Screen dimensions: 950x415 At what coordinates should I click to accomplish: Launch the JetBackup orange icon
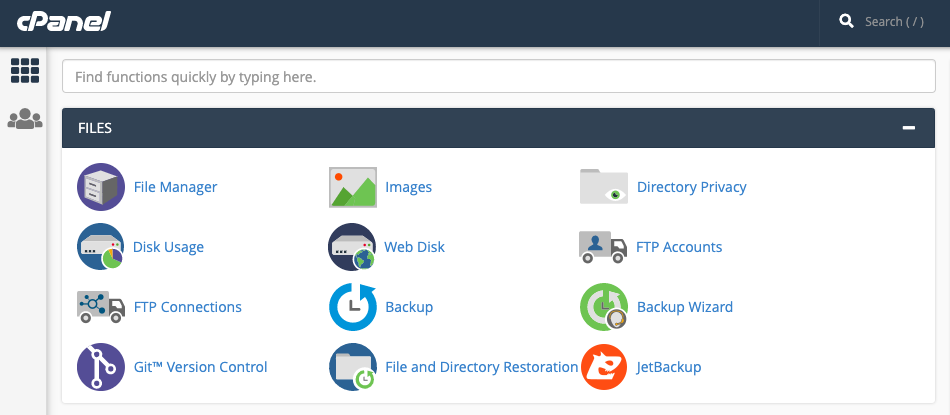(x=603, y=367)
